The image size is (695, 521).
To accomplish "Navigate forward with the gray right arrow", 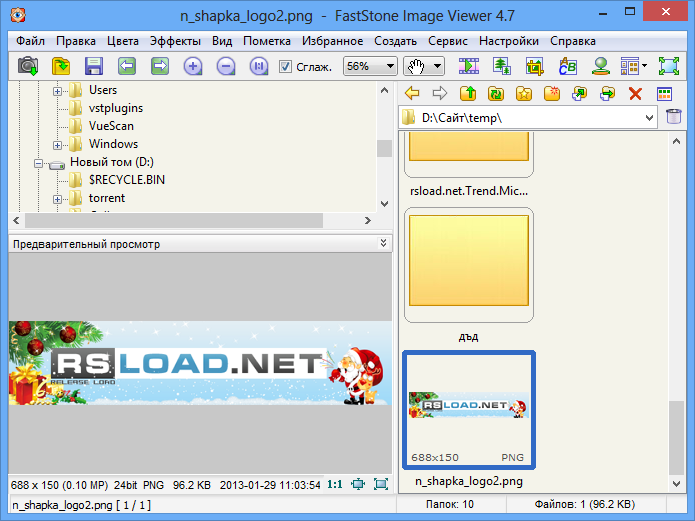I will [x=440, y=94].
